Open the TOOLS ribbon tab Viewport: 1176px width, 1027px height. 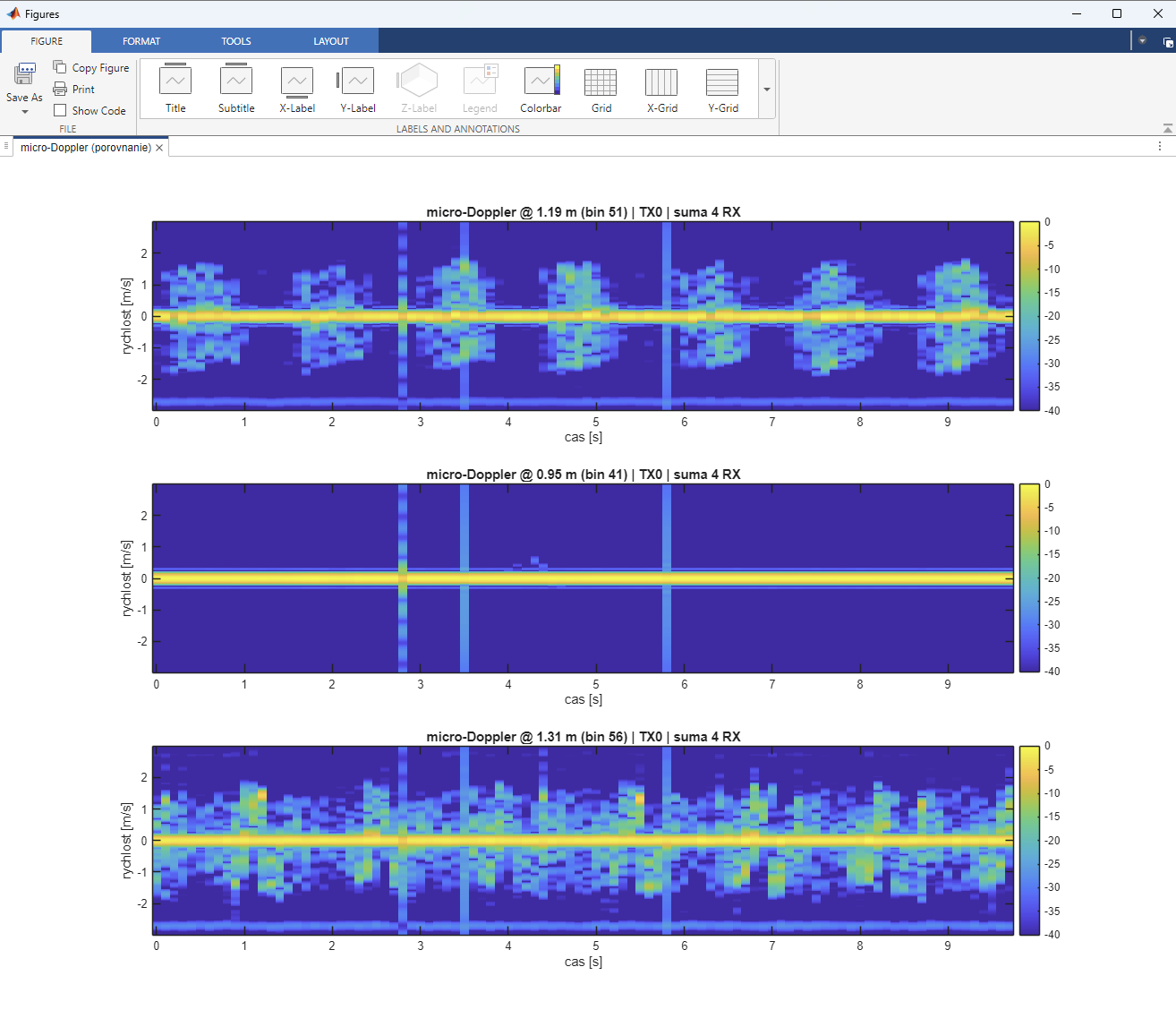click(x=236, y=41)
